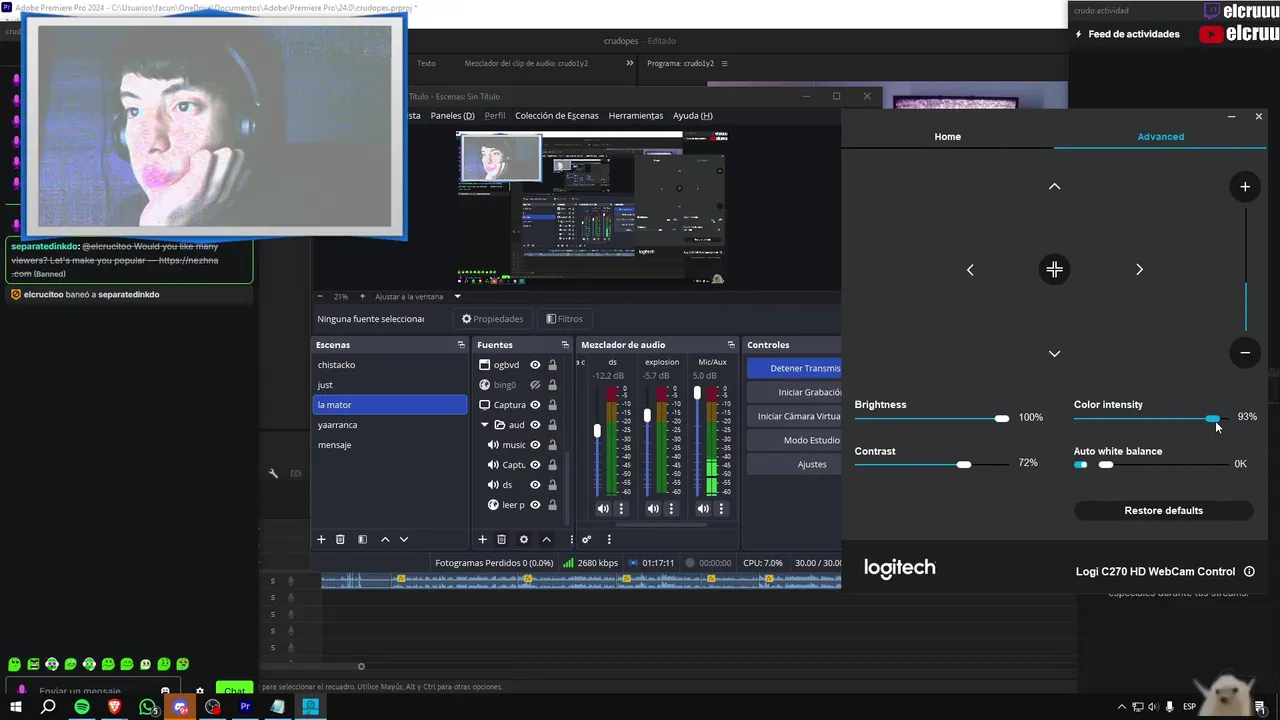
Task: Open source properties gear in Fuentes toolbar
Action: pyautogui.click(x=524, y=539)
